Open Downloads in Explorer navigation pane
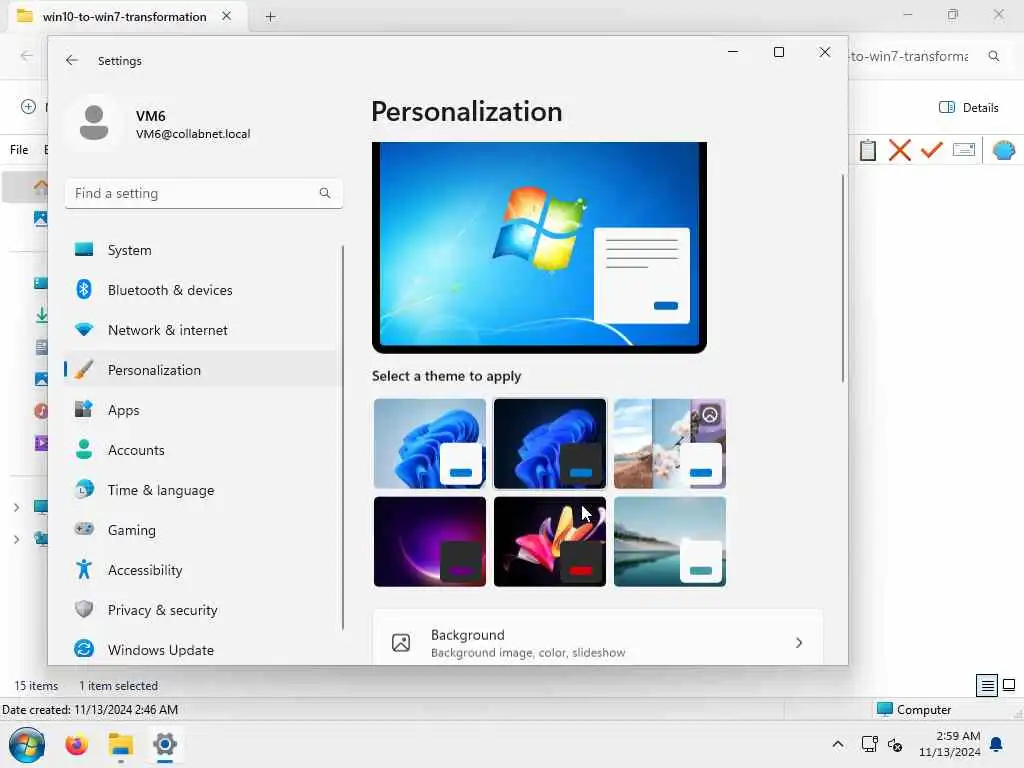This screenshot has width=1024, height=768. 42,315
